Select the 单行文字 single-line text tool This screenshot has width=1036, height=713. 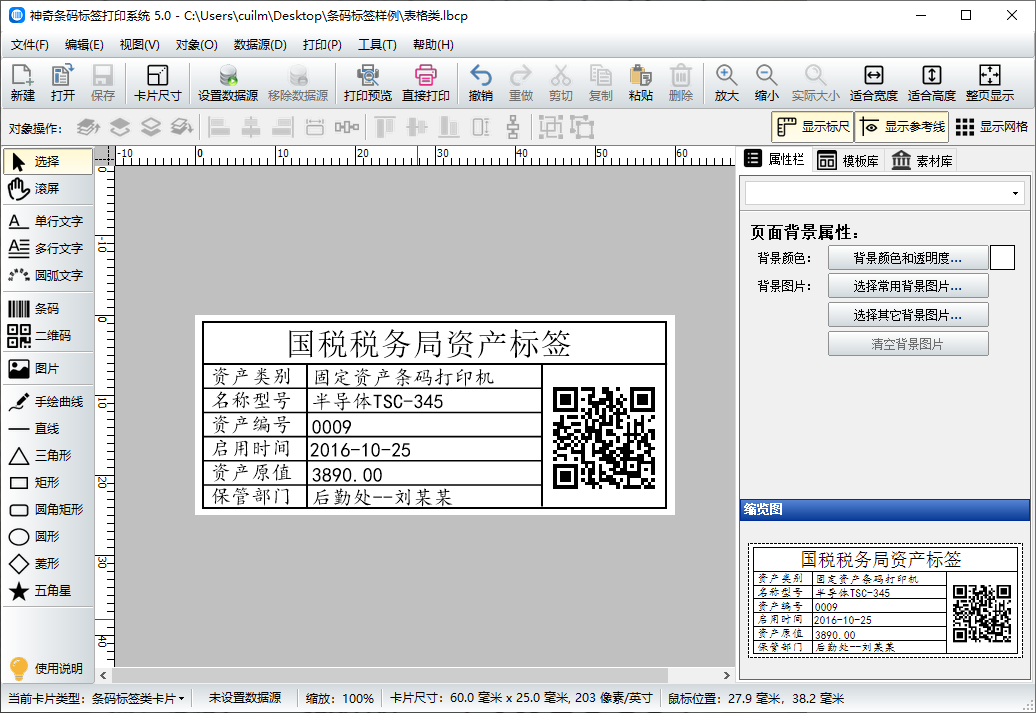pos(48,221)
